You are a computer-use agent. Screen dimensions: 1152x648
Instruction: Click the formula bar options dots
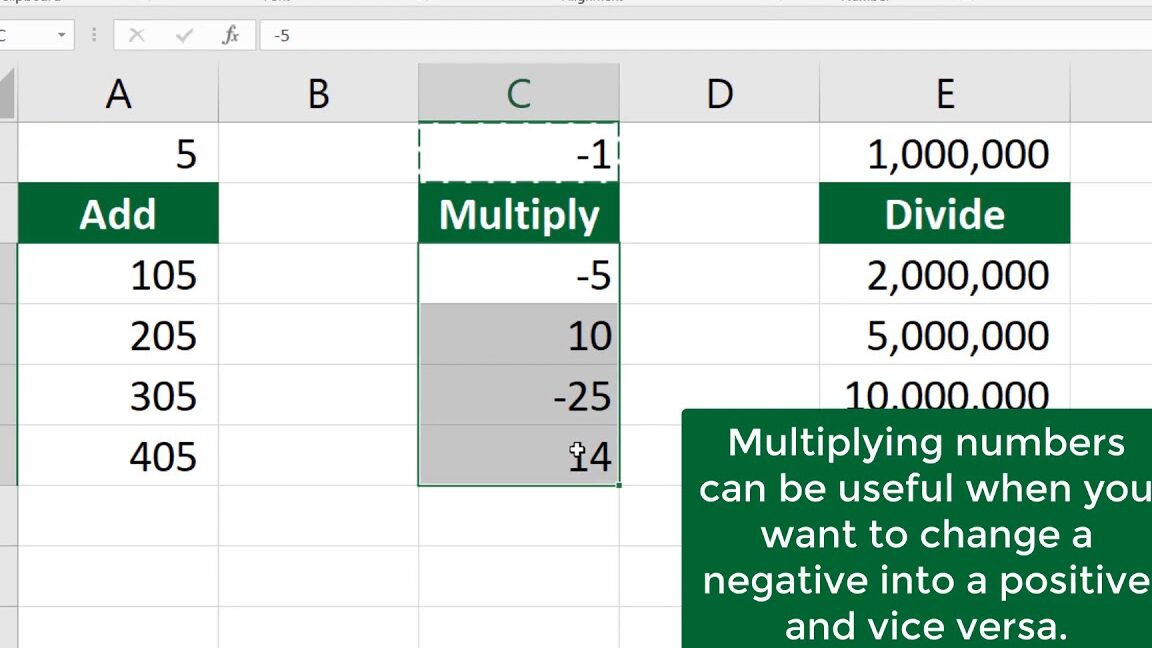(x=94, y=35)
